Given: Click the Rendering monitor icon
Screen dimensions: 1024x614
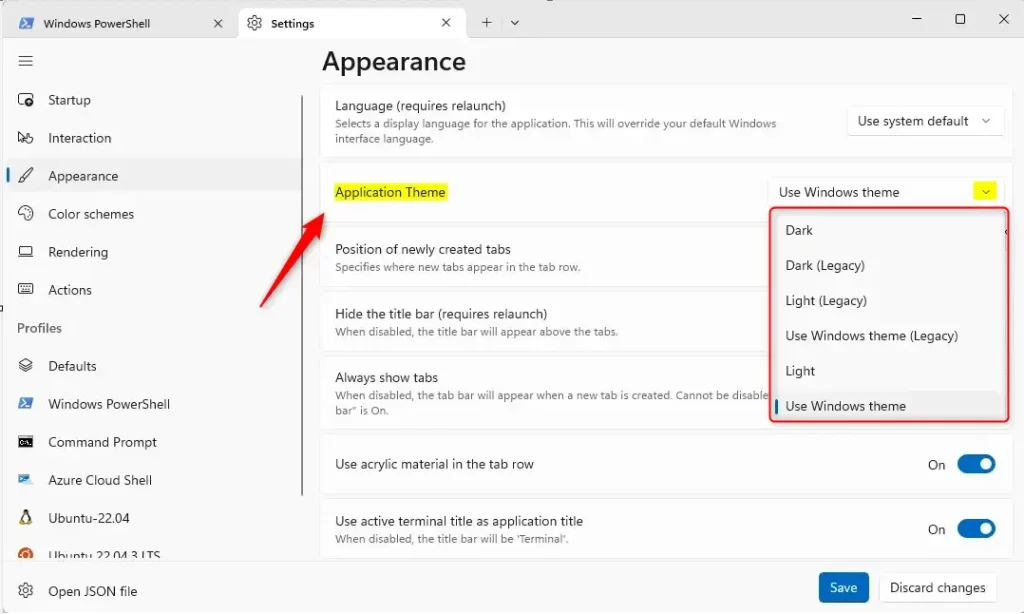Looking at the screenshot, I should pyautogui.click(x=25, y=251).
